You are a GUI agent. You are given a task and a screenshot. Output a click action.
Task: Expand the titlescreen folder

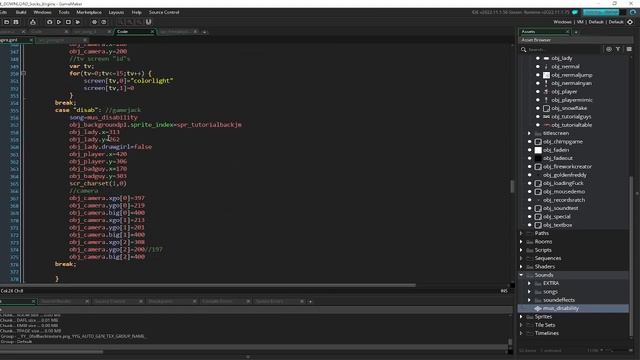529,133
